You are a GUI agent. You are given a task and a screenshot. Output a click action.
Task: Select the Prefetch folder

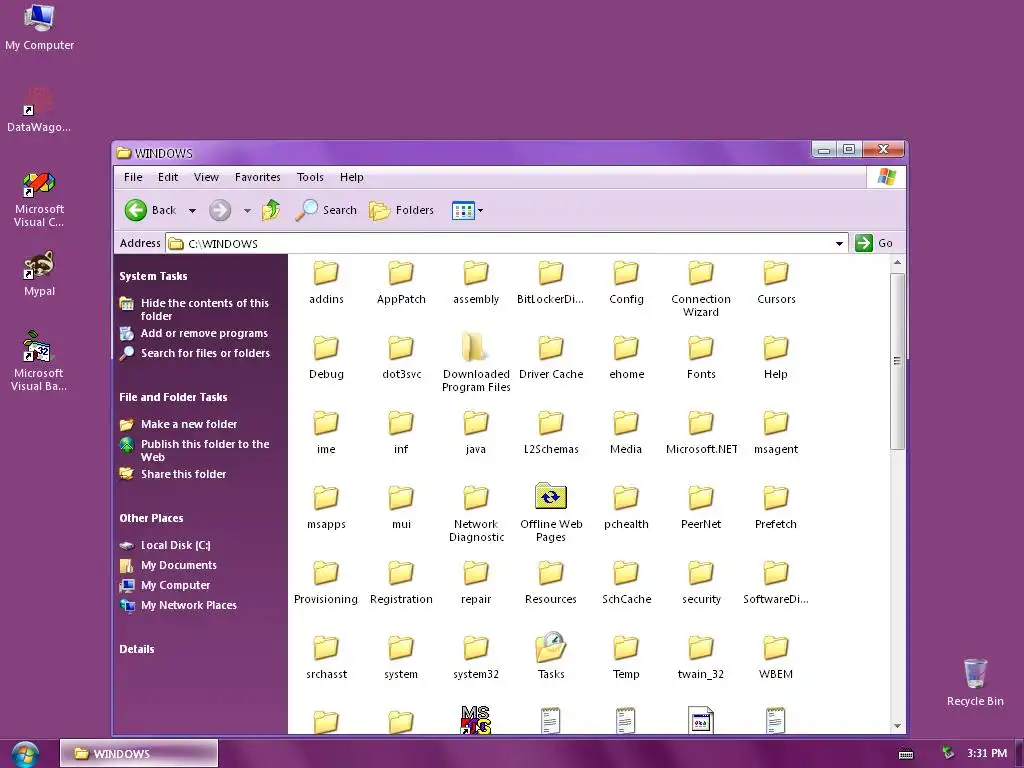coord(776,507)
